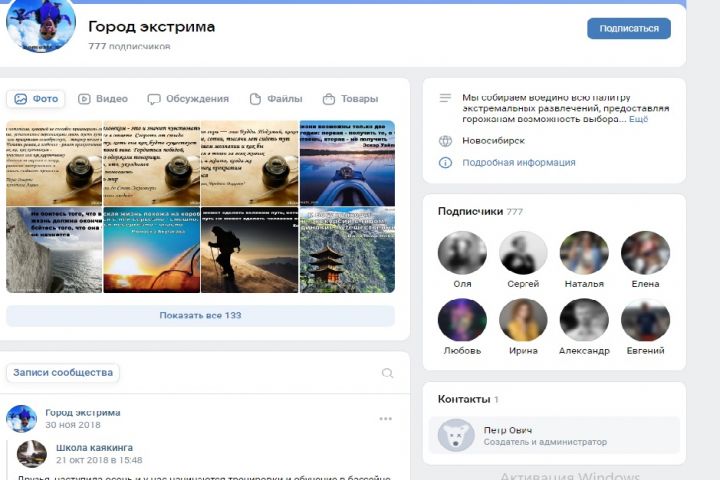Click the video play icon beside Видео
Screen dimensions: 720x480
(84, 99)
